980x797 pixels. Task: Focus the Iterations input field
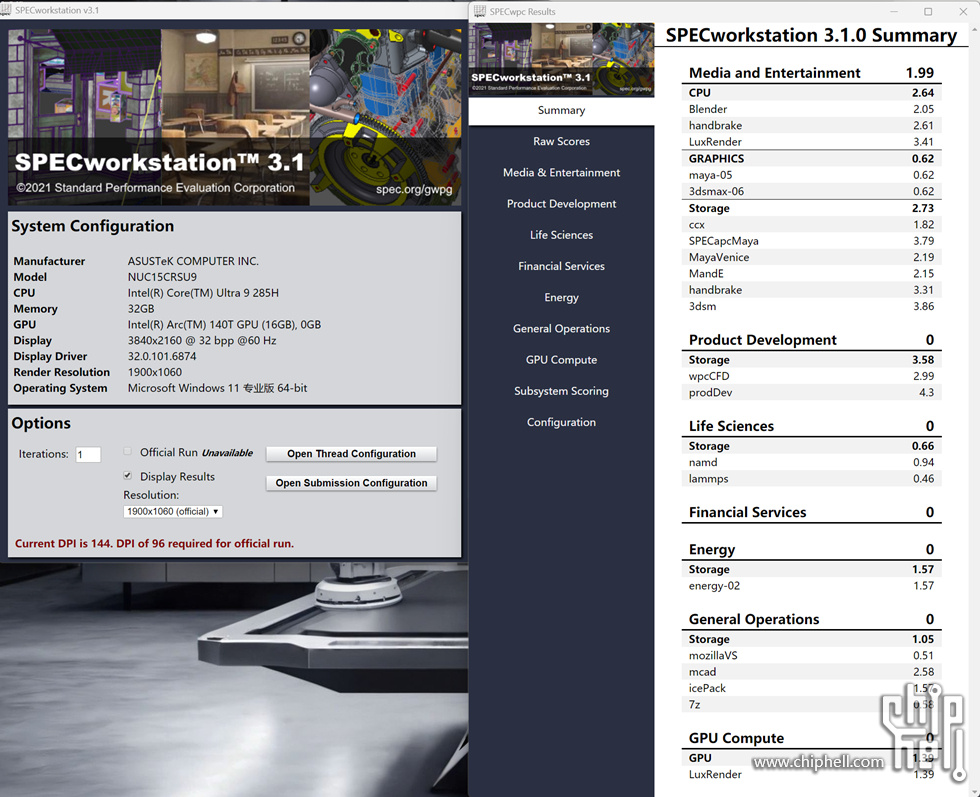pyautogui.click(x=88, y=454)
